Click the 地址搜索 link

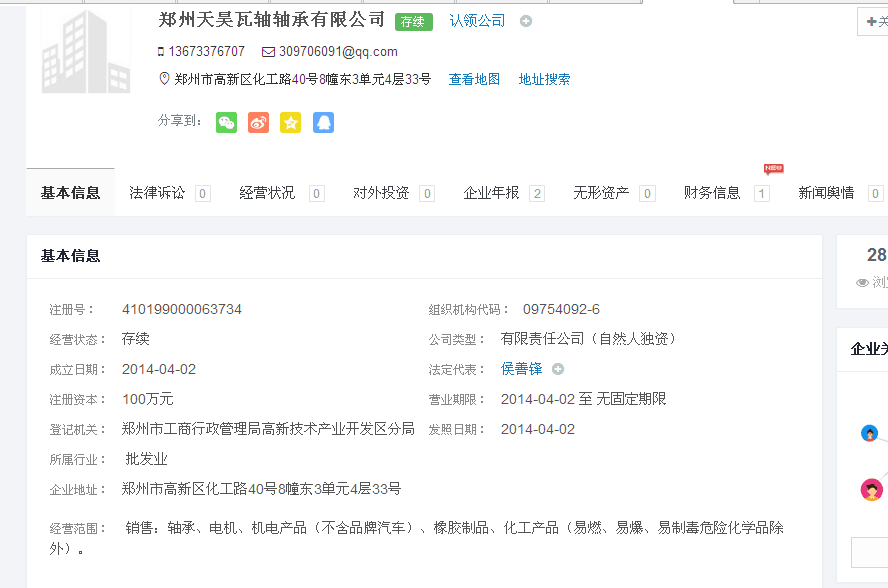tap(544, 79)
